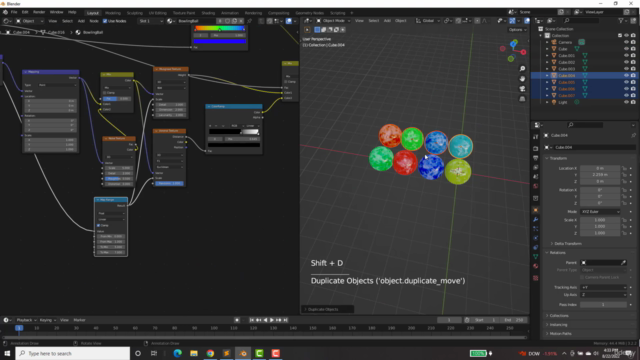640x360 pixels.
Task: Switch perspective/orthographic grid icon in viewport
Action: tap(522, 99)
